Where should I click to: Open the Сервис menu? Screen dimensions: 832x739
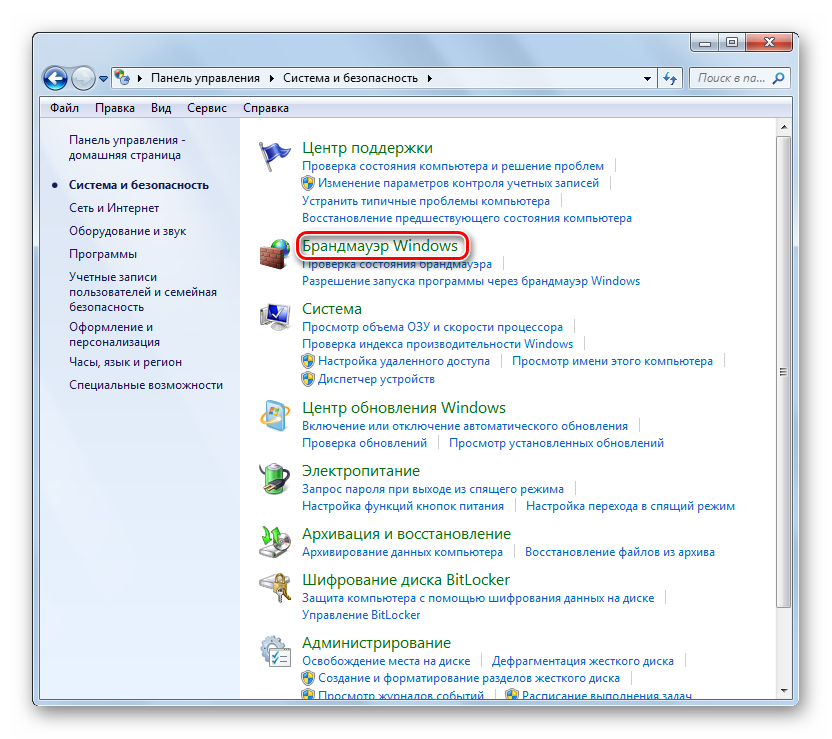(206, 108)
